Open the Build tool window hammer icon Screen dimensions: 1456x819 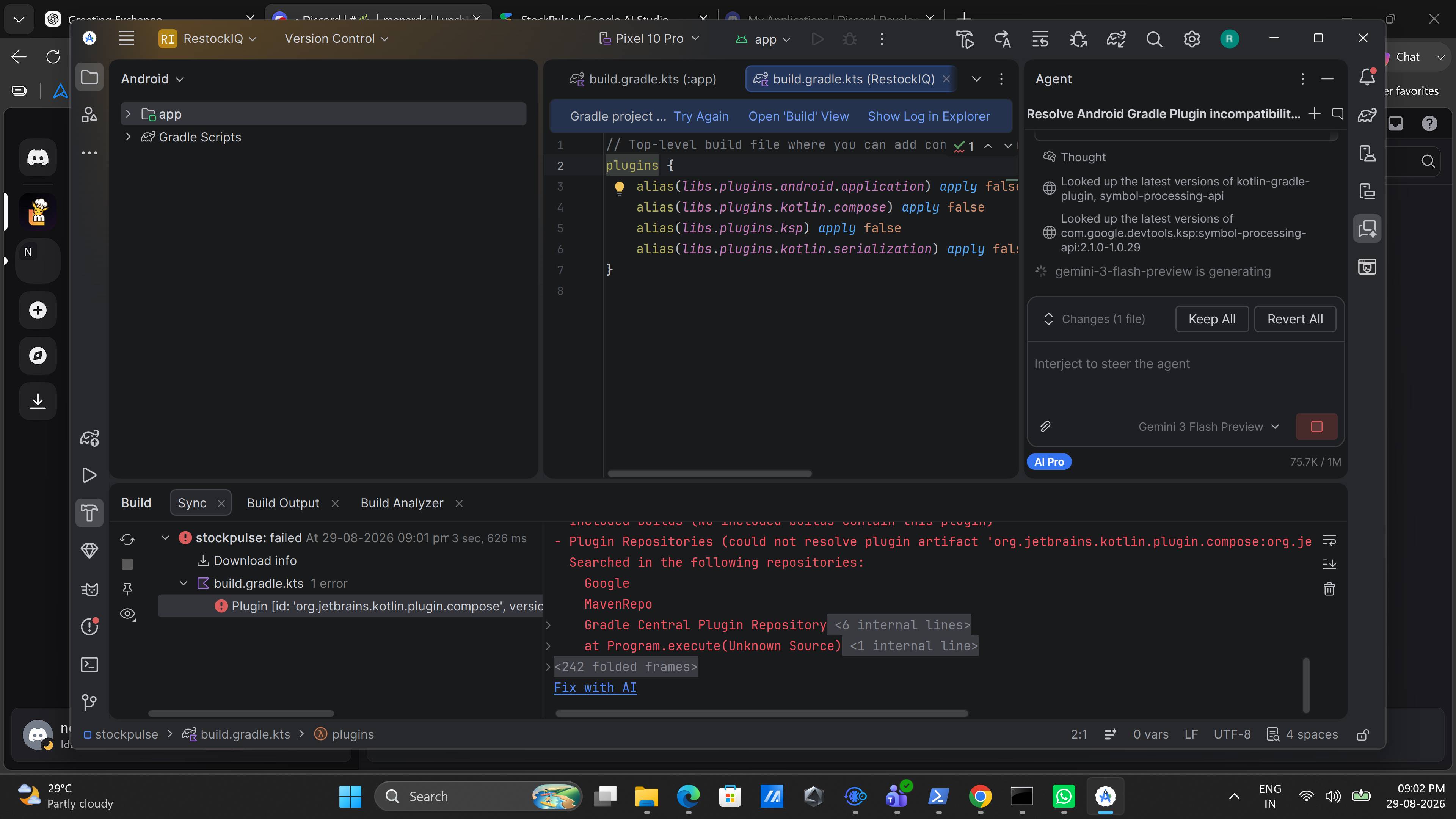click(89, 513)
